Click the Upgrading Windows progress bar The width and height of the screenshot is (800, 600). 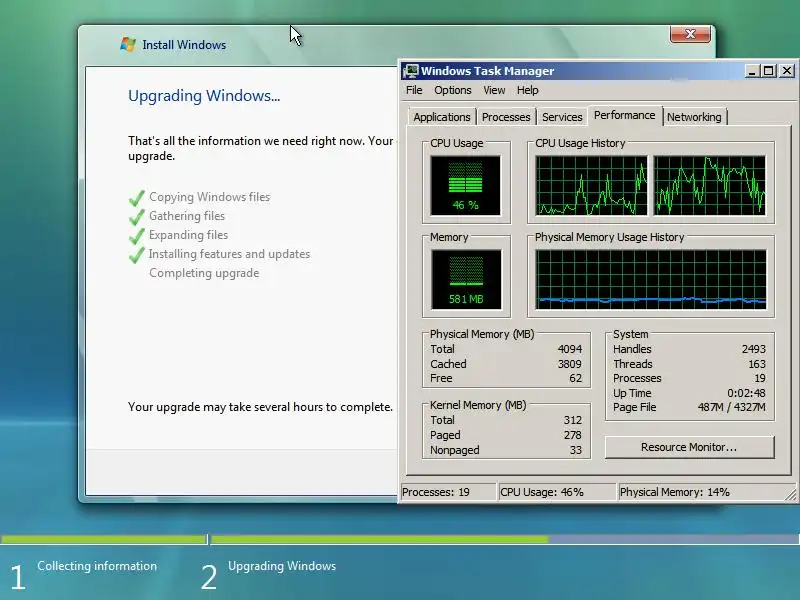[x=505, y=539]
